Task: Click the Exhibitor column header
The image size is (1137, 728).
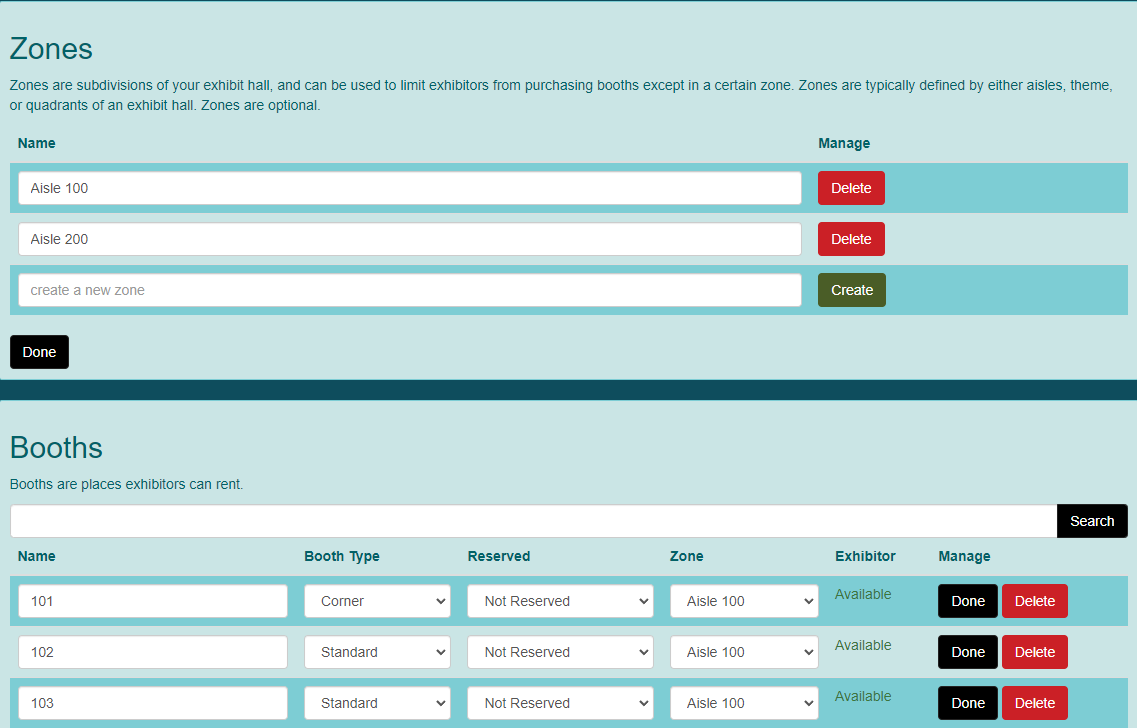Action: 865,556
